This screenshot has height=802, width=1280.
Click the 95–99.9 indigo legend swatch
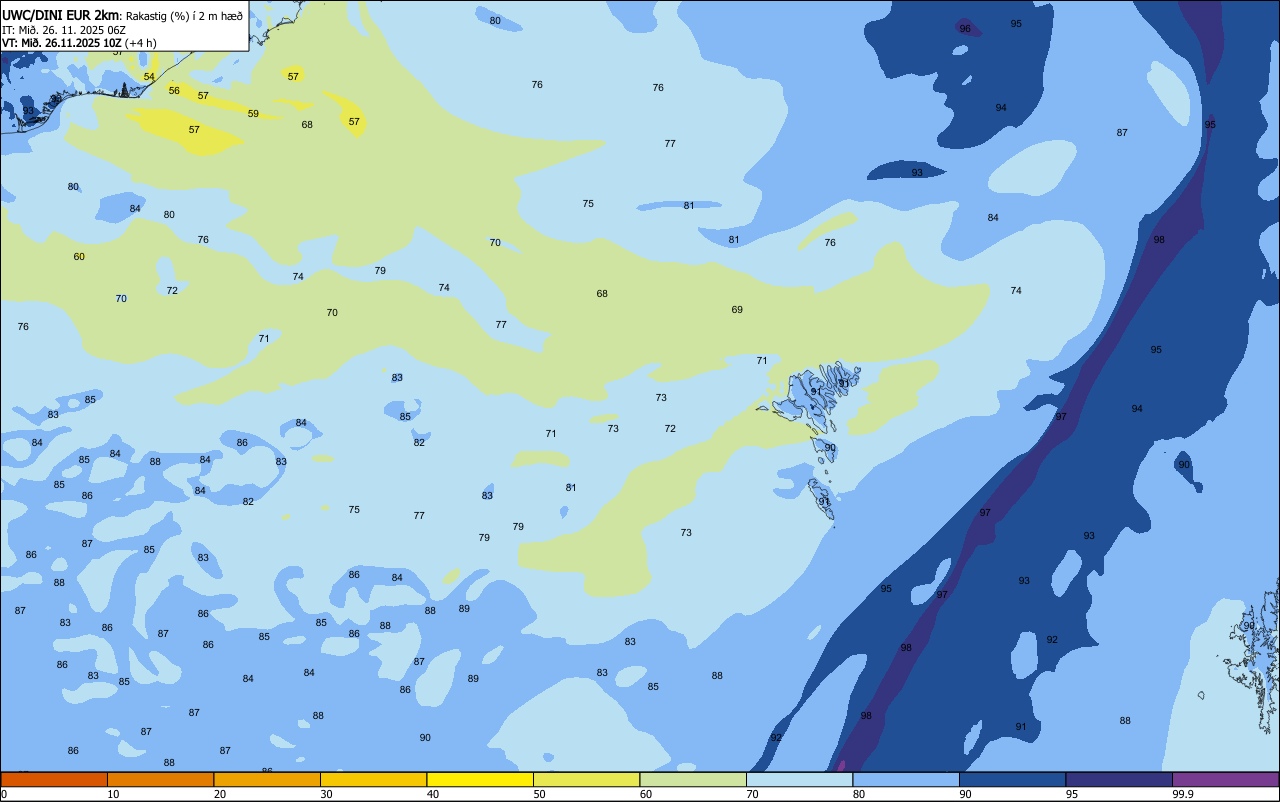click(x=1119, y=779)
